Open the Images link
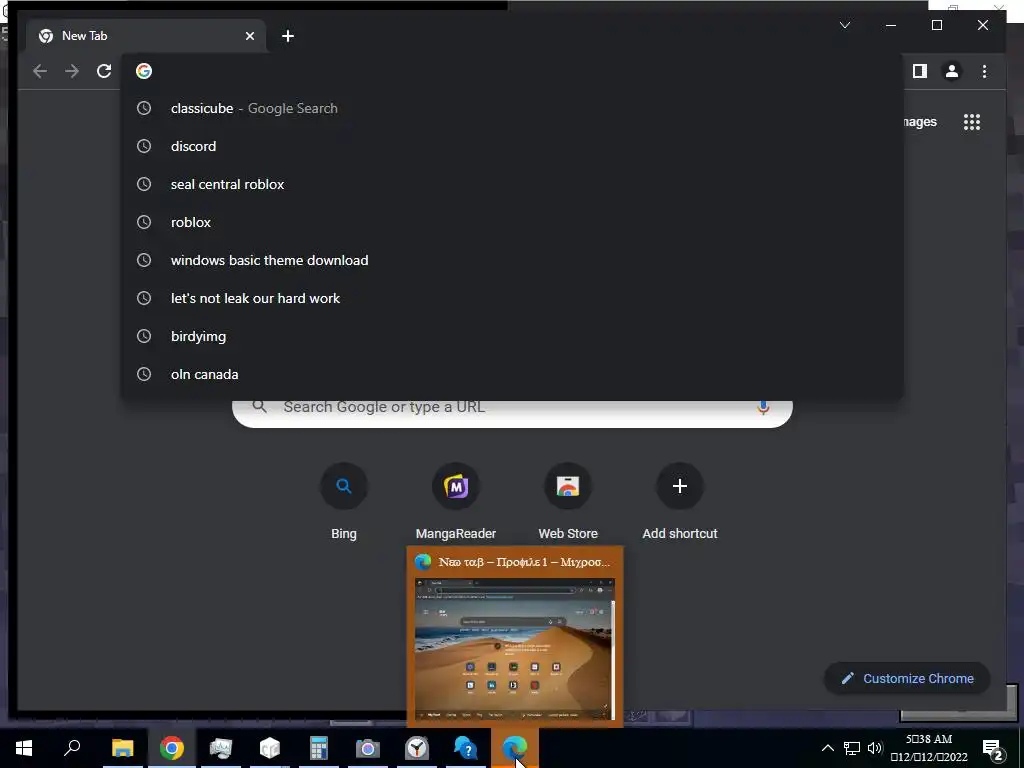Screen dimensions: 1024x768 (x=920, y=122)
